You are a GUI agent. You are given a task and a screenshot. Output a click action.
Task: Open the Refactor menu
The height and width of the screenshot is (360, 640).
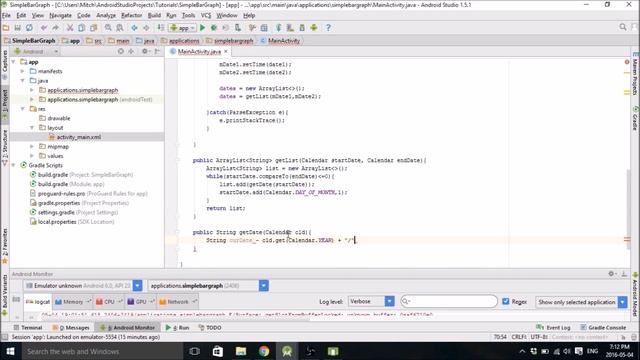(131, 16)
